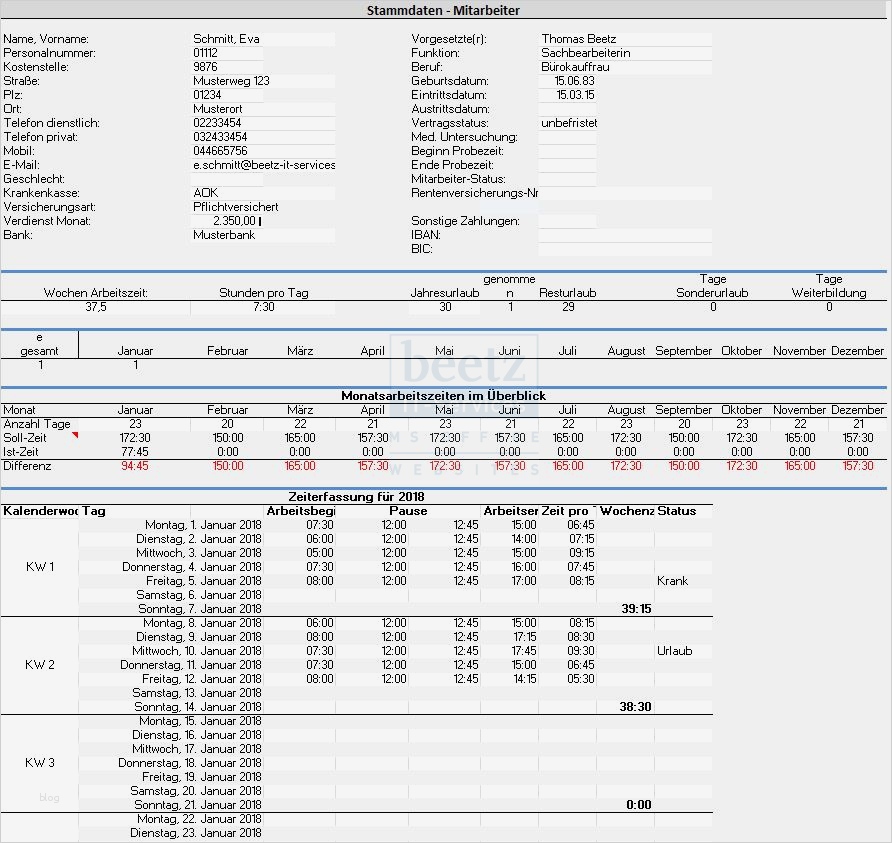Viewport: 892px width, 843px height.
Task: Select the KW 3 calendar week label
Action: (x=40, y=763)
